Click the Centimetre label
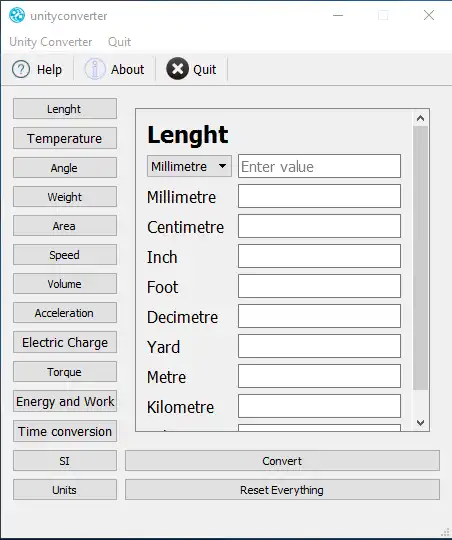 click(185, 227)
